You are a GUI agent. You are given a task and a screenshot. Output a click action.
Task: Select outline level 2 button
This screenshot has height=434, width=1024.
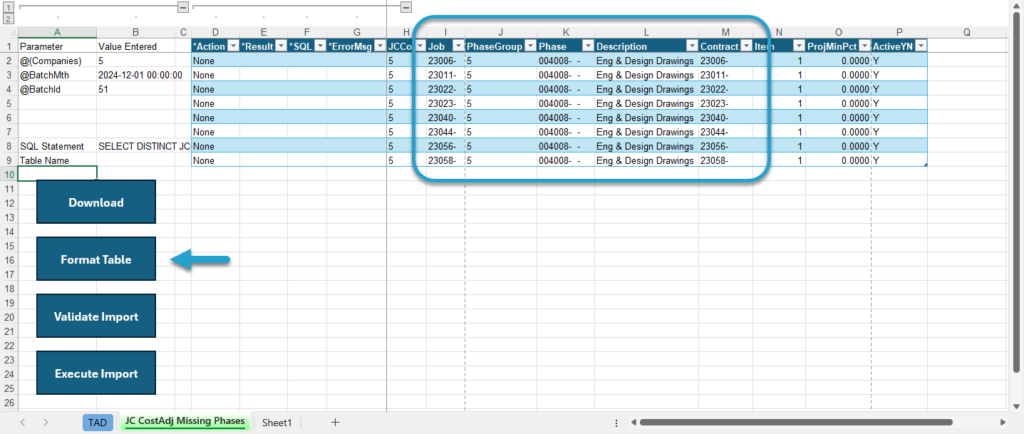(8, 18)
